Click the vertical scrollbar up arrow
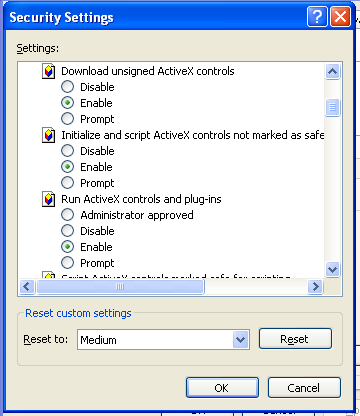 tap(332, 71)
